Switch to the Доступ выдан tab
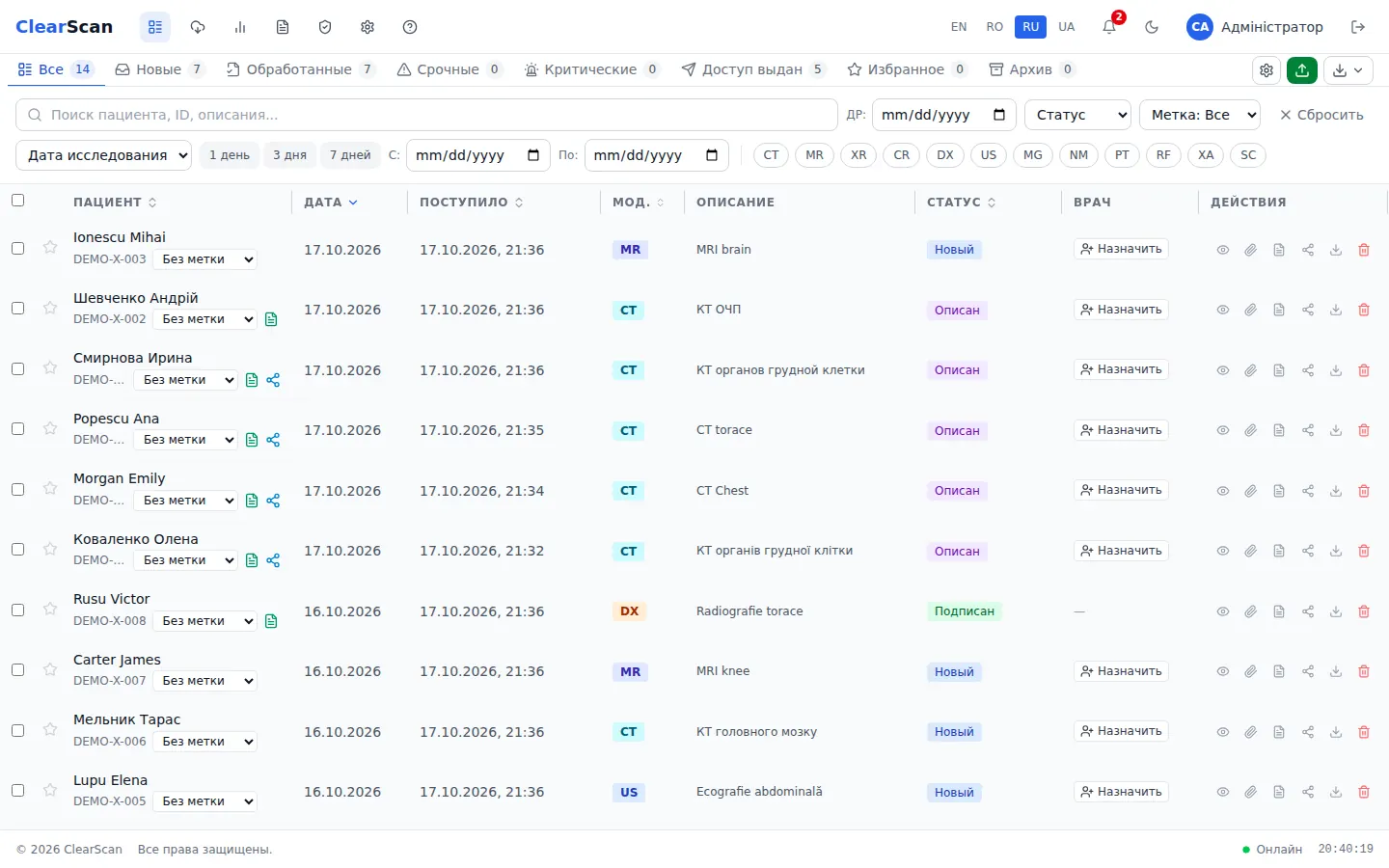The width and height of the screenshot is (1389, 868). pos(752,69)
